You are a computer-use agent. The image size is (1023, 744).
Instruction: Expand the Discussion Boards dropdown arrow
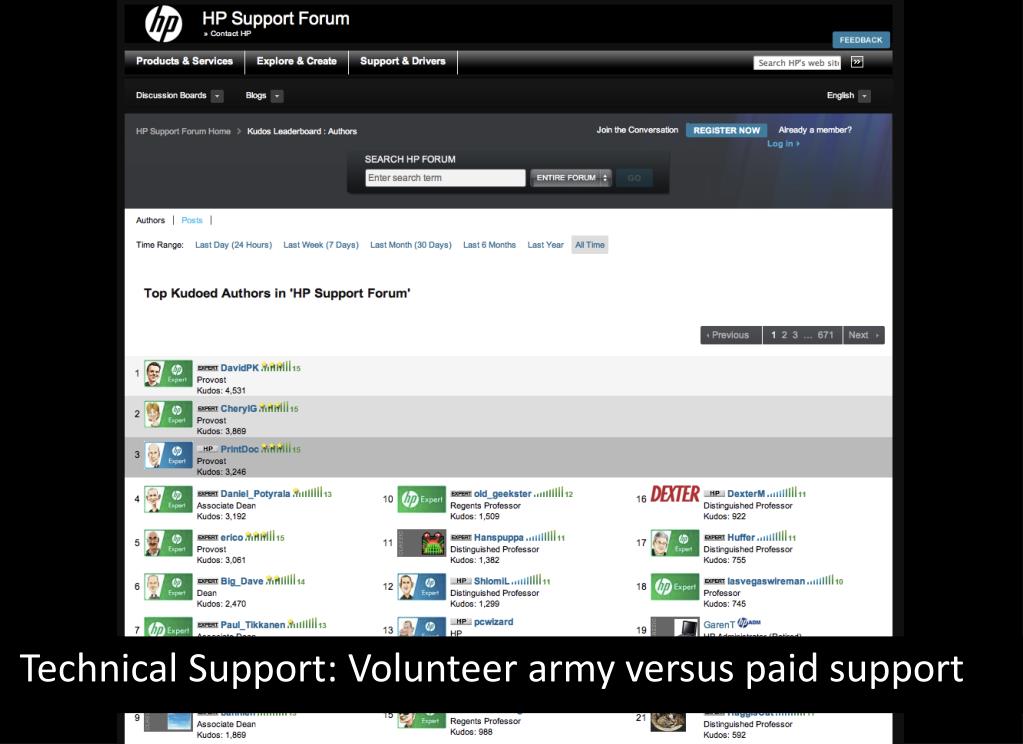[x=217, y=96]
